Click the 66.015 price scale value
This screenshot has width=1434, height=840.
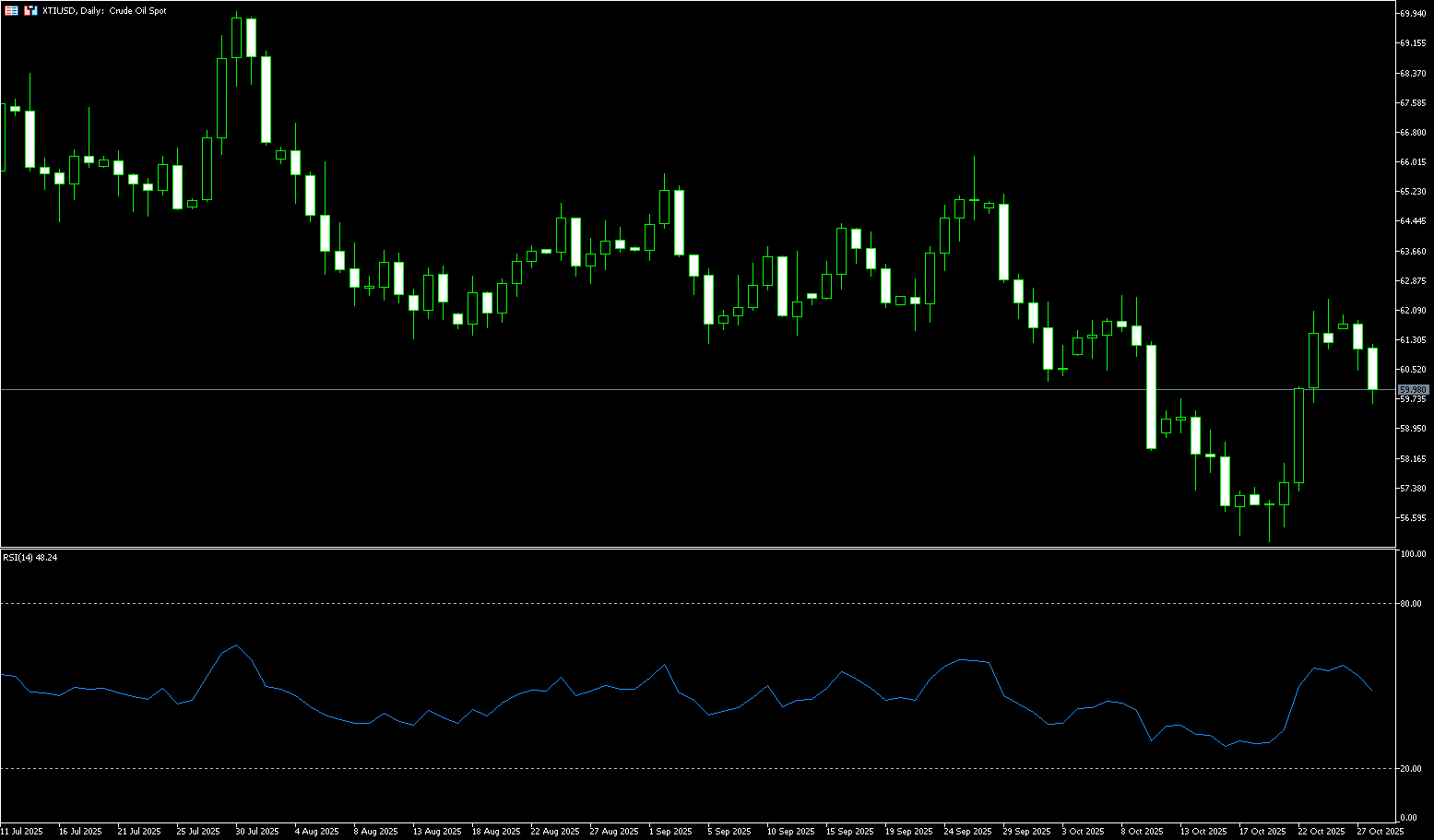pos(1413,162)
